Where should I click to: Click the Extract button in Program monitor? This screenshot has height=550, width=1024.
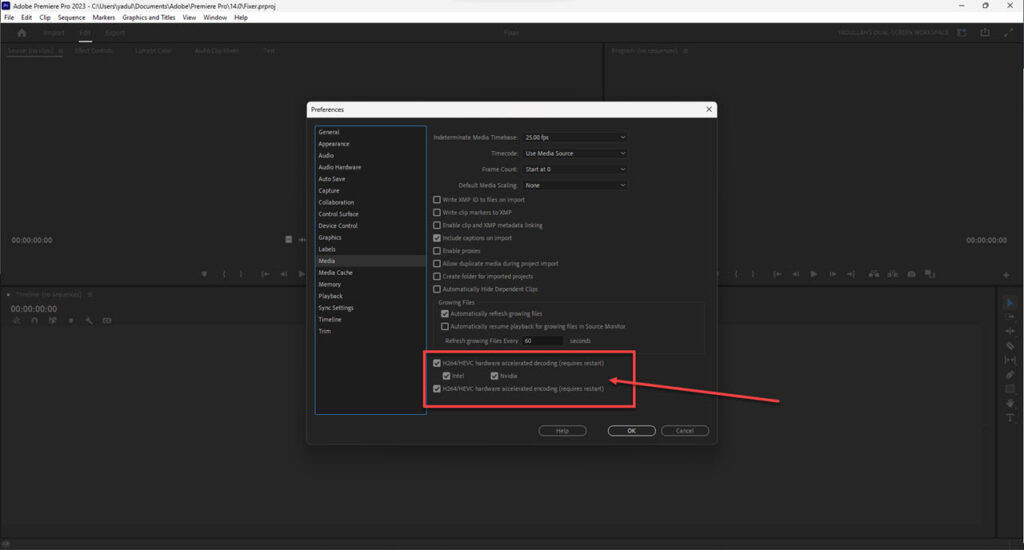(x=892, y=274)
